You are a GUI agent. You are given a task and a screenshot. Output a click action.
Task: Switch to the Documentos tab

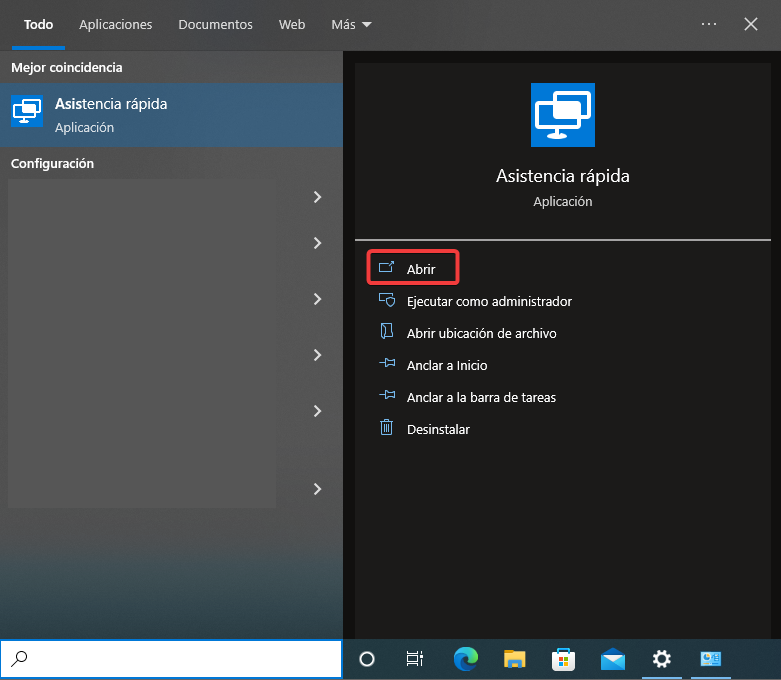point(215,24)
